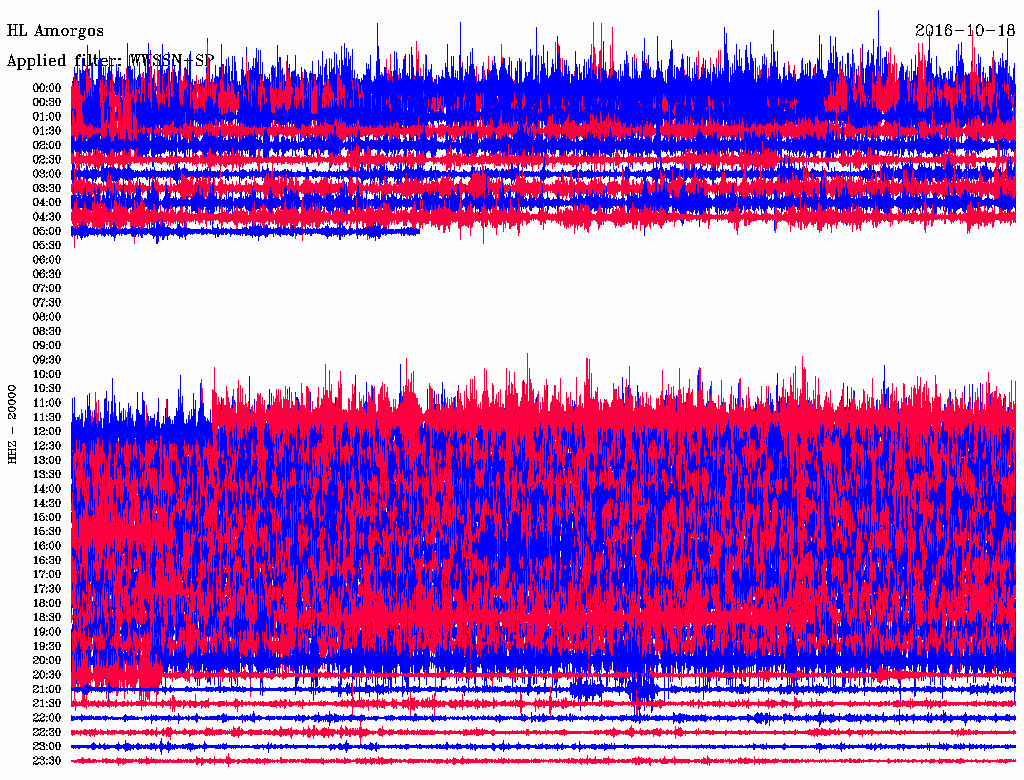Select the 07:00 time label
Viewport: 1024px width, 780px height.
47,288
